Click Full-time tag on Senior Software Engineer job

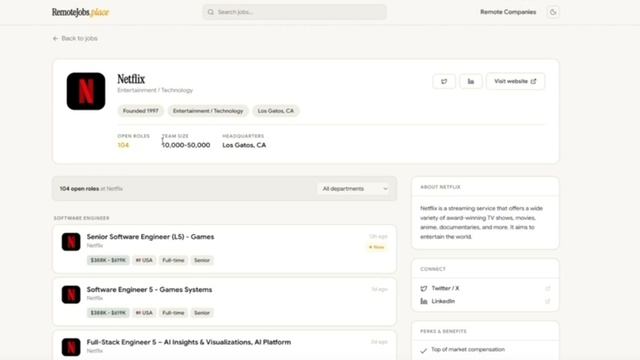(173, 260)
